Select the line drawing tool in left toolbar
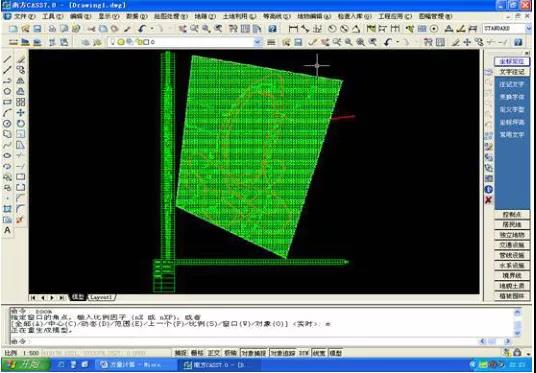The height and width of the screenshot is (373, 536). tap(7, 59)
